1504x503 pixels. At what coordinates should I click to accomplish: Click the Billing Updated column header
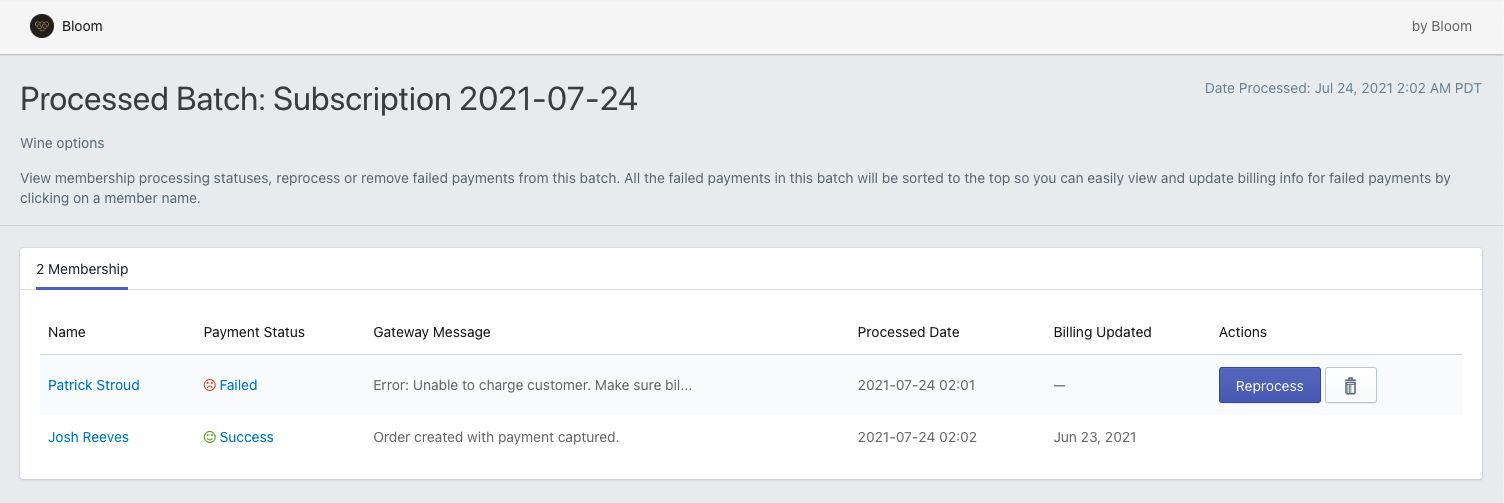click(1102, 332)
